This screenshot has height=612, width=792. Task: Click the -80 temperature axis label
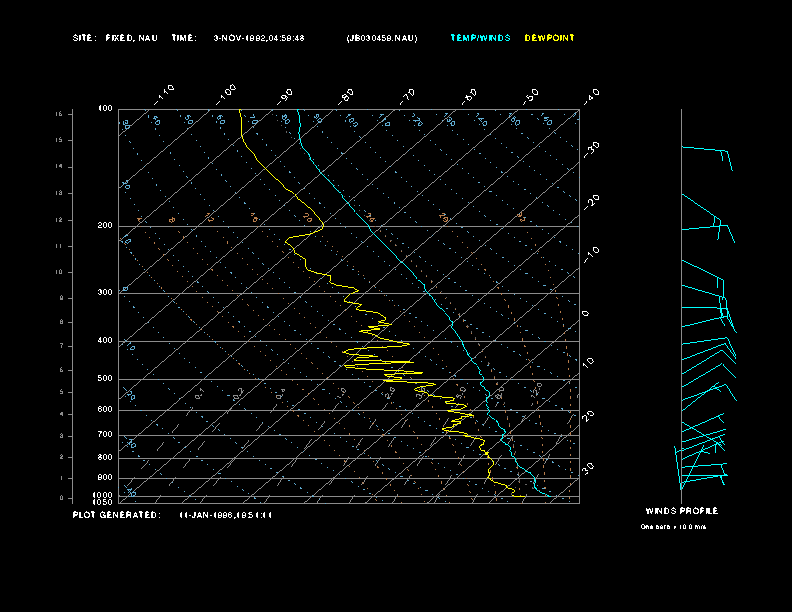[347, 96]
